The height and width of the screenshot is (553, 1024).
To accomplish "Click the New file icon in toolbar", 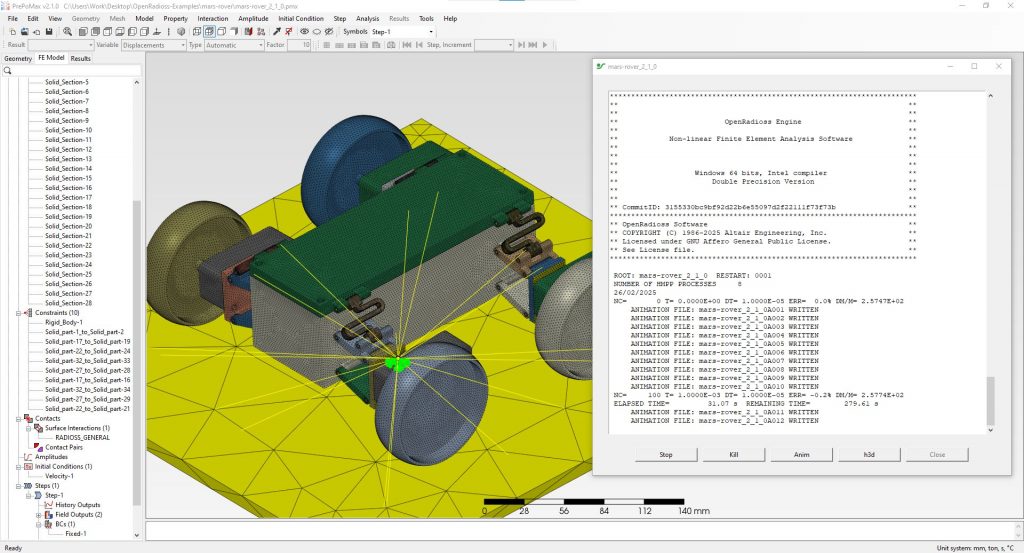I will 13,31.
